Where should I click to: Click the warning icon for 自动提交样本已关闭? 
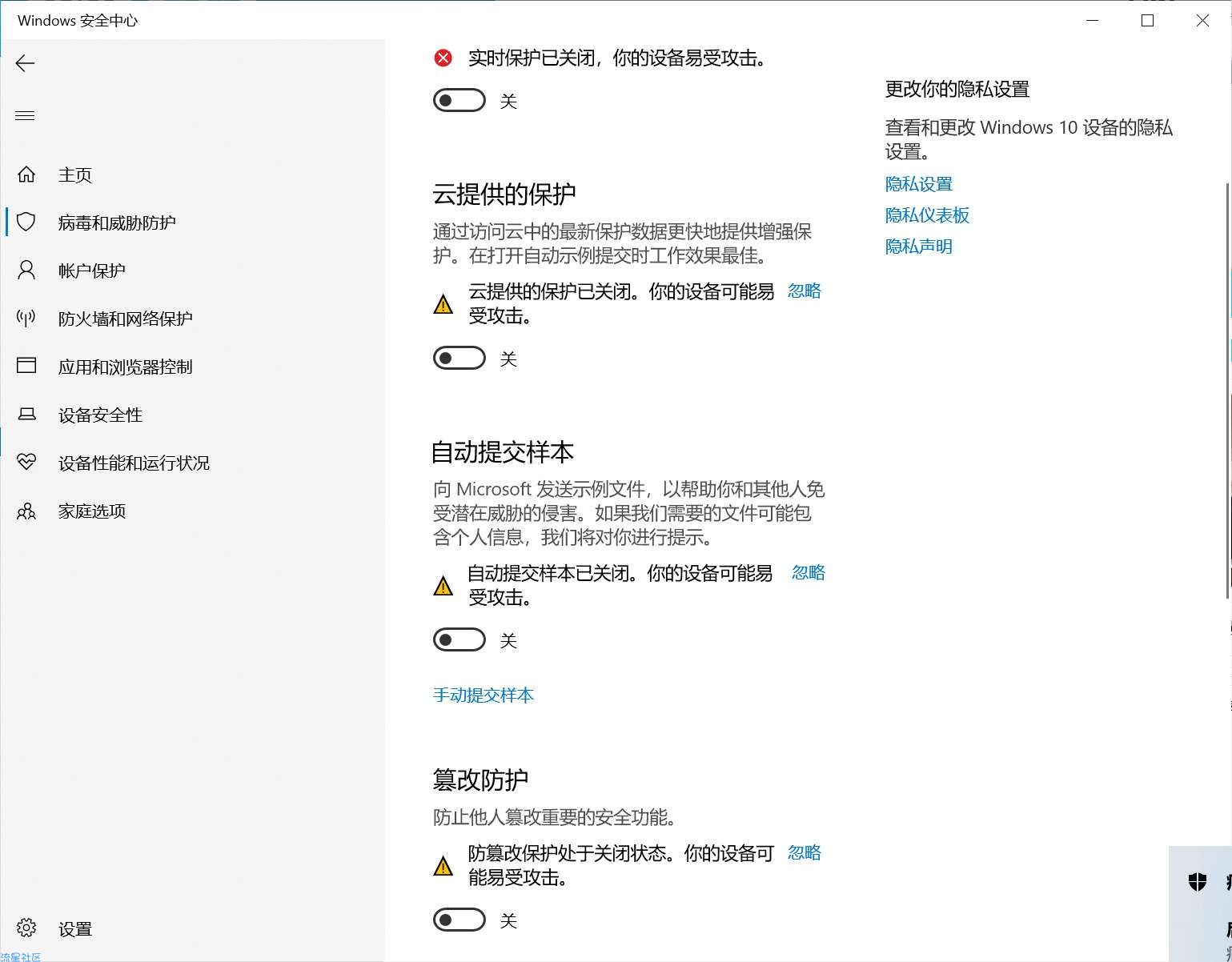[x=443, y=586]
